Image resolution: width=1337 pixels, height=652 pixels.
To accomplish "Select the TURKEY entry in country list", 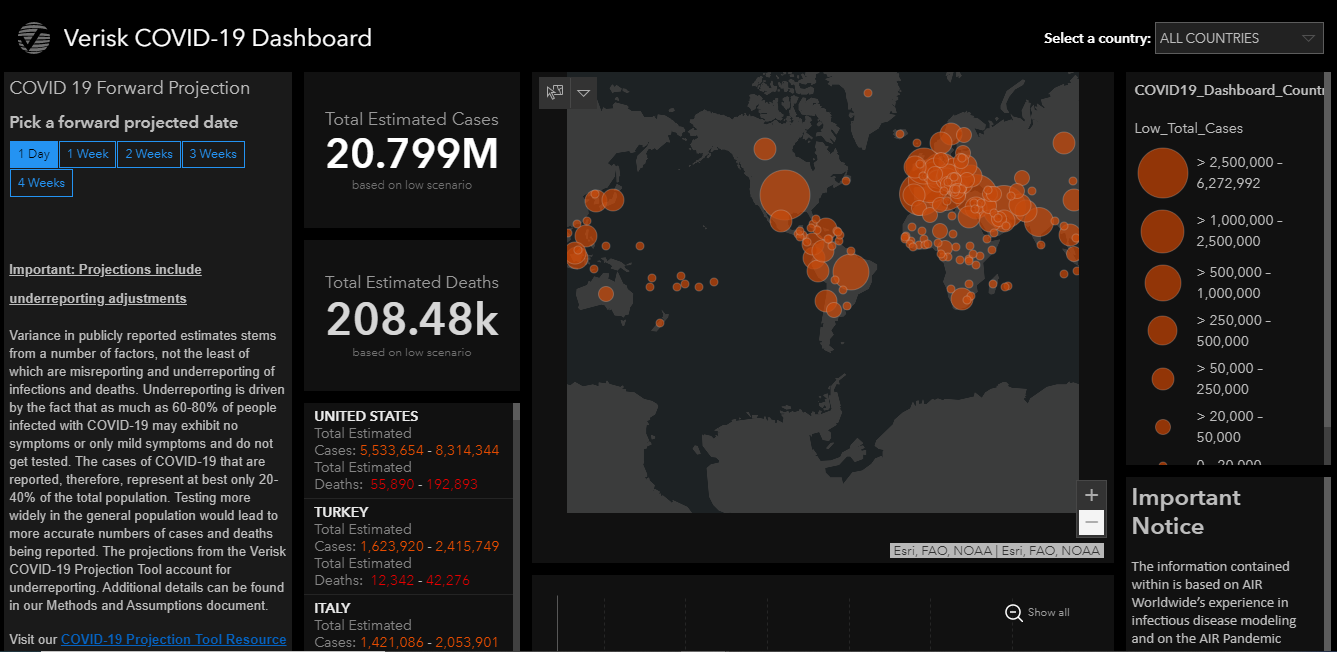I will tap(408, 546).
